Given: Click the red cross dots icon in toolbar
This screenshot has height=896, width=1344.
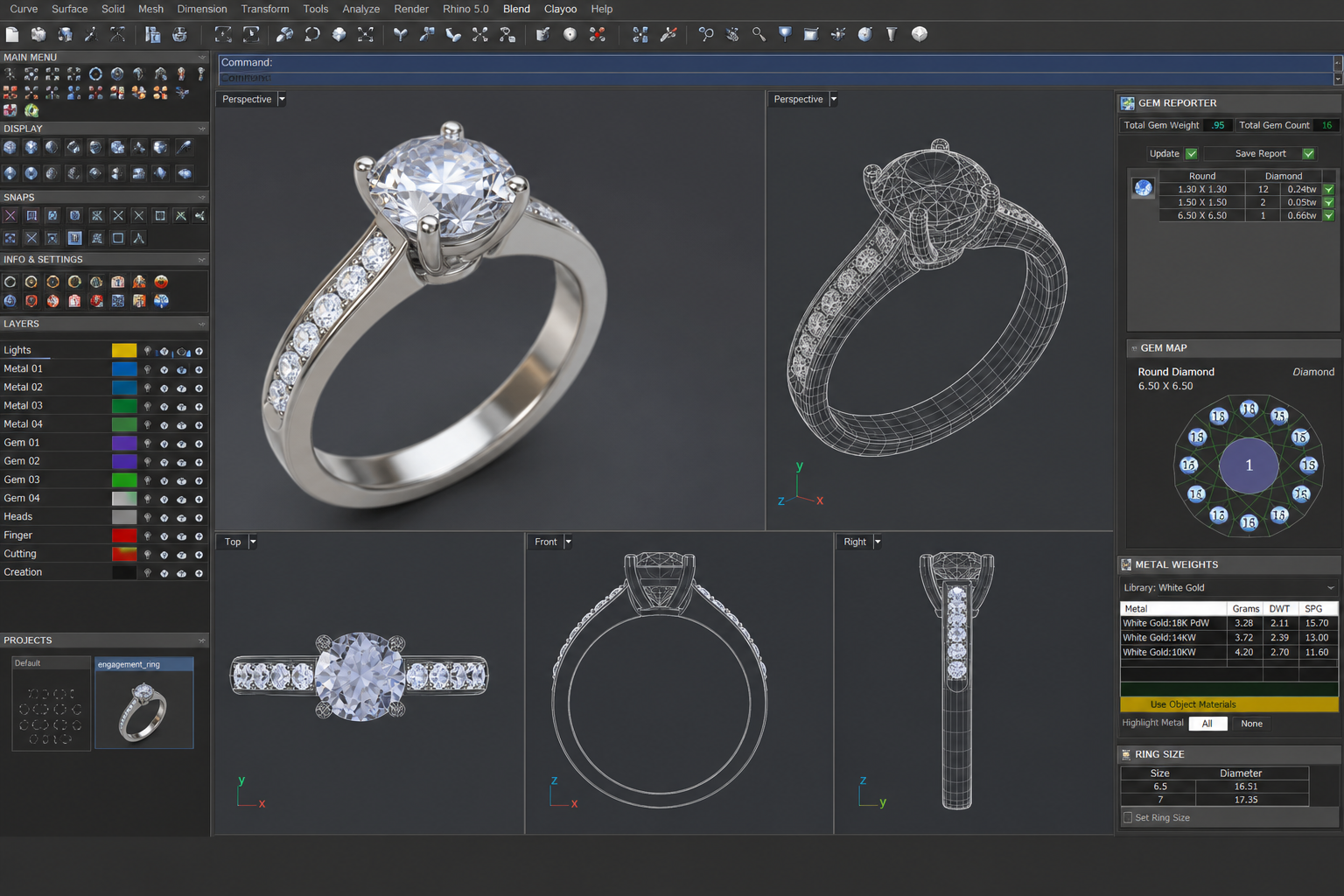Looking at the screenshot, I should (598, 34).
